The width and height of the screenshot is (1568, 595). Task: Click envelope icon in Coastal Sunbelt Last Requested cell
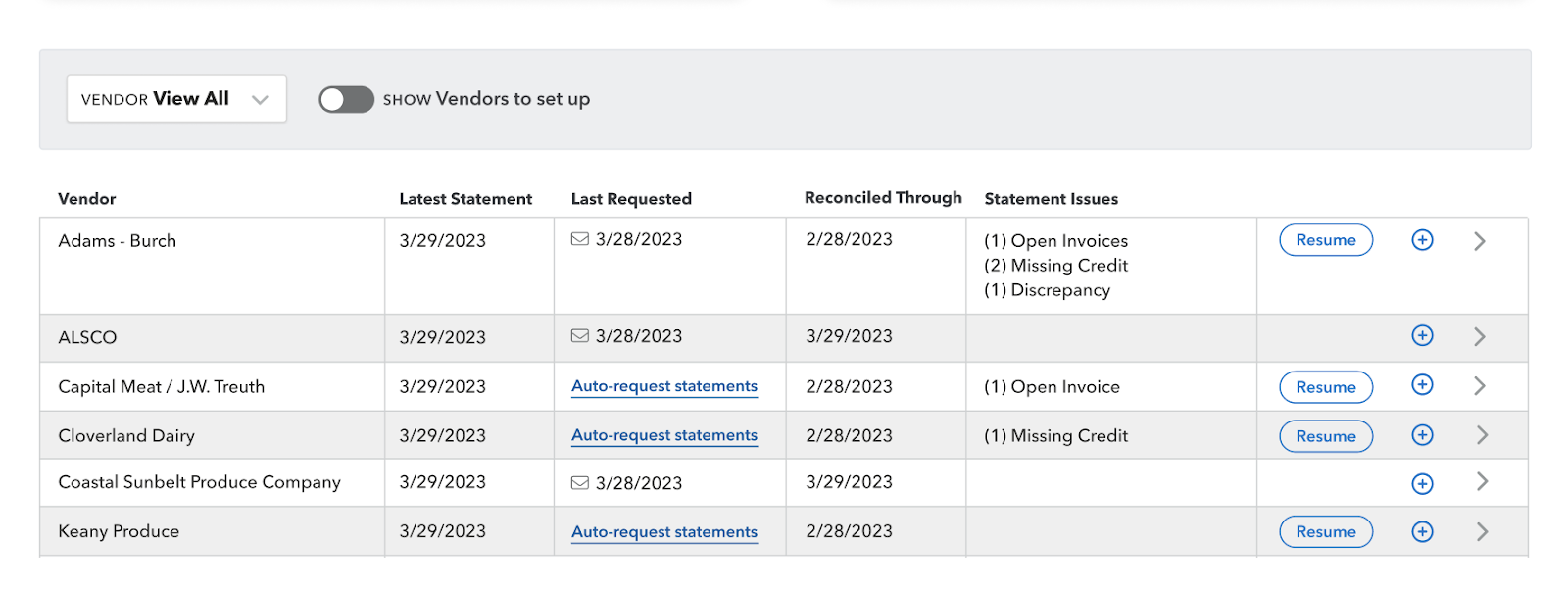click(x=580, y=483)
